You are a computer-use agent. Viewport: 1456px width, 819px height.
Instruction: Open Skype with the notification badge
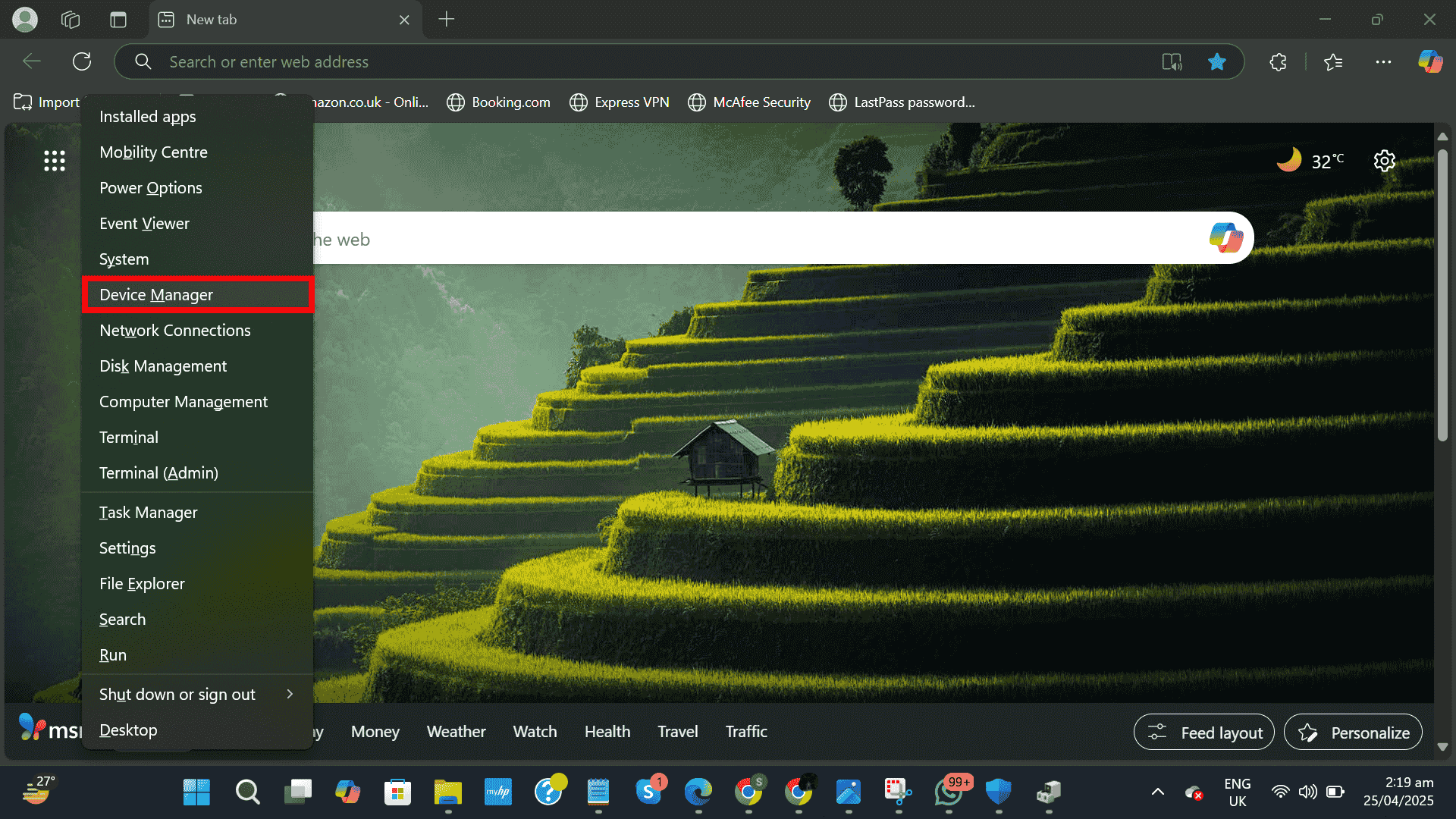[651, 792]
